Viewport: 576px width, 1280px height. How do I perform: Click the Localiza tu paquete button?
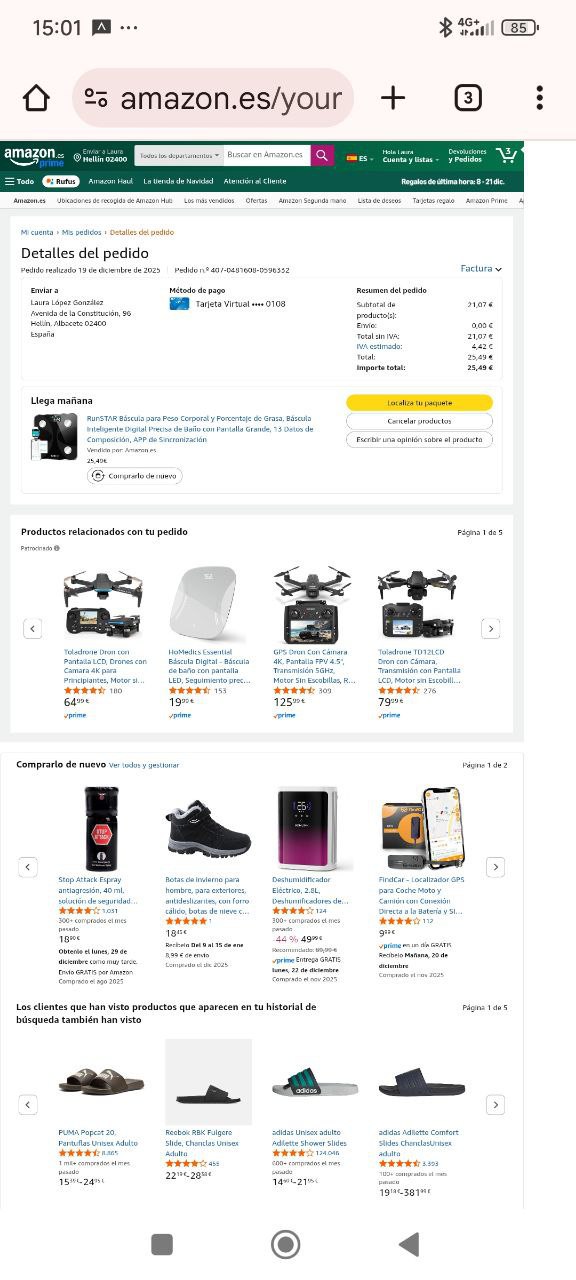coord(419,402)
